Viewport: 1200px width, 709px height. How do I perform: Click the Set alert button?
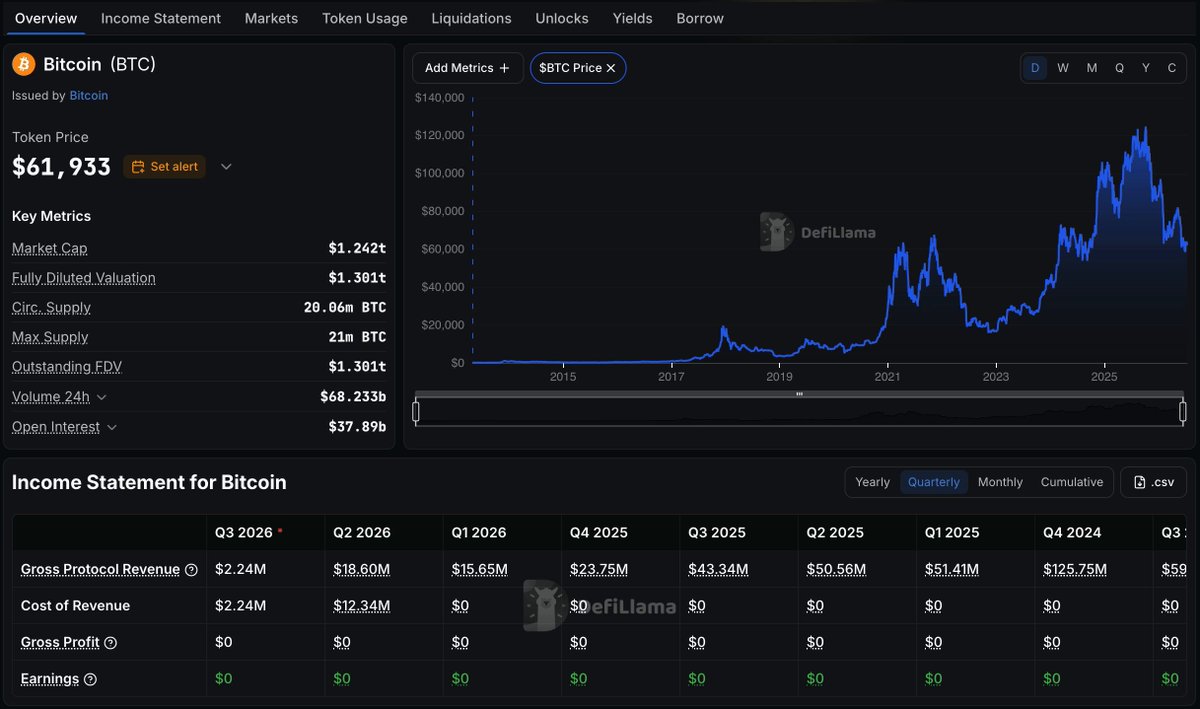tap(164, 166)
